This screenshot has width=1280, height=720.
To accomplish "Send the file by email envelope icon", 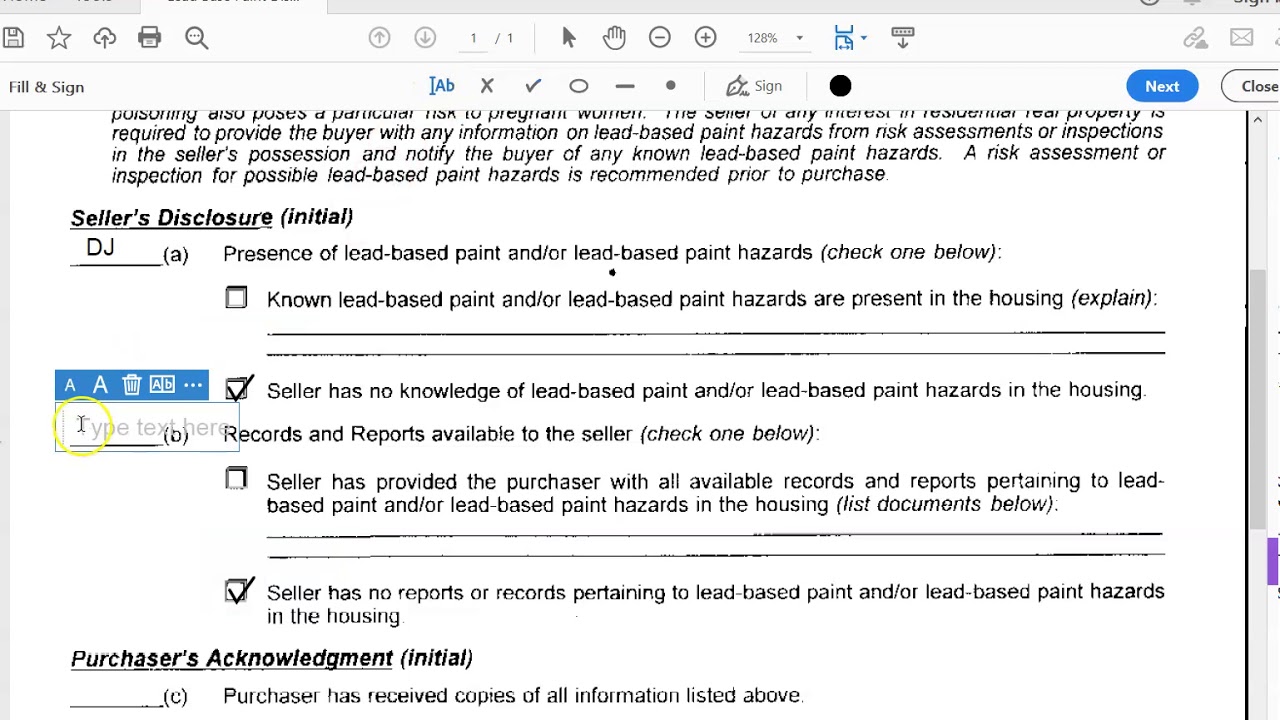I will (1242, 38).
